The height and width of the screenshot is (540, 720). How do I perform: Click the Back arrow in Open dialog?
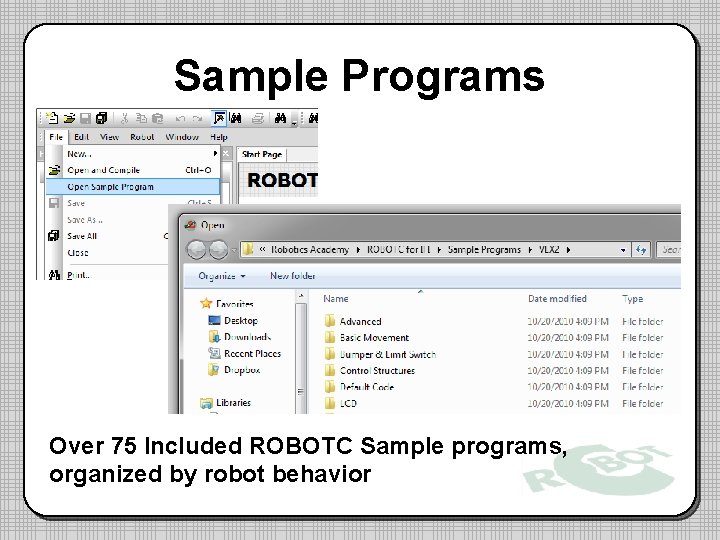(197, 250)
